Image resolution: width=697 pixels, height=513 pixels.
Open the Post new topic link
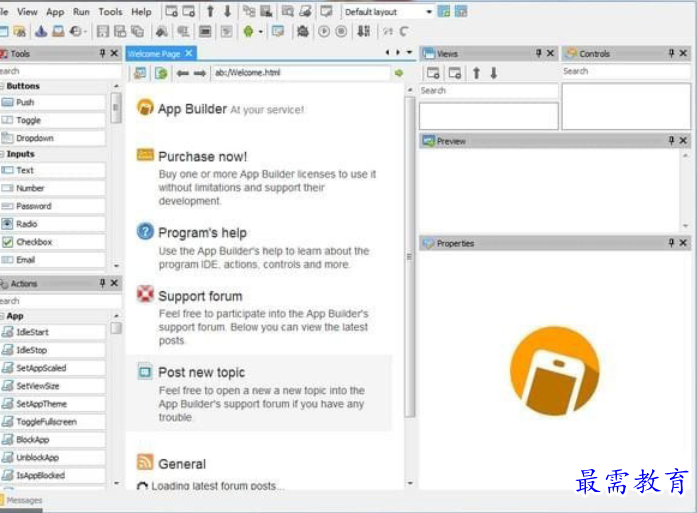(x=201, y=372)
